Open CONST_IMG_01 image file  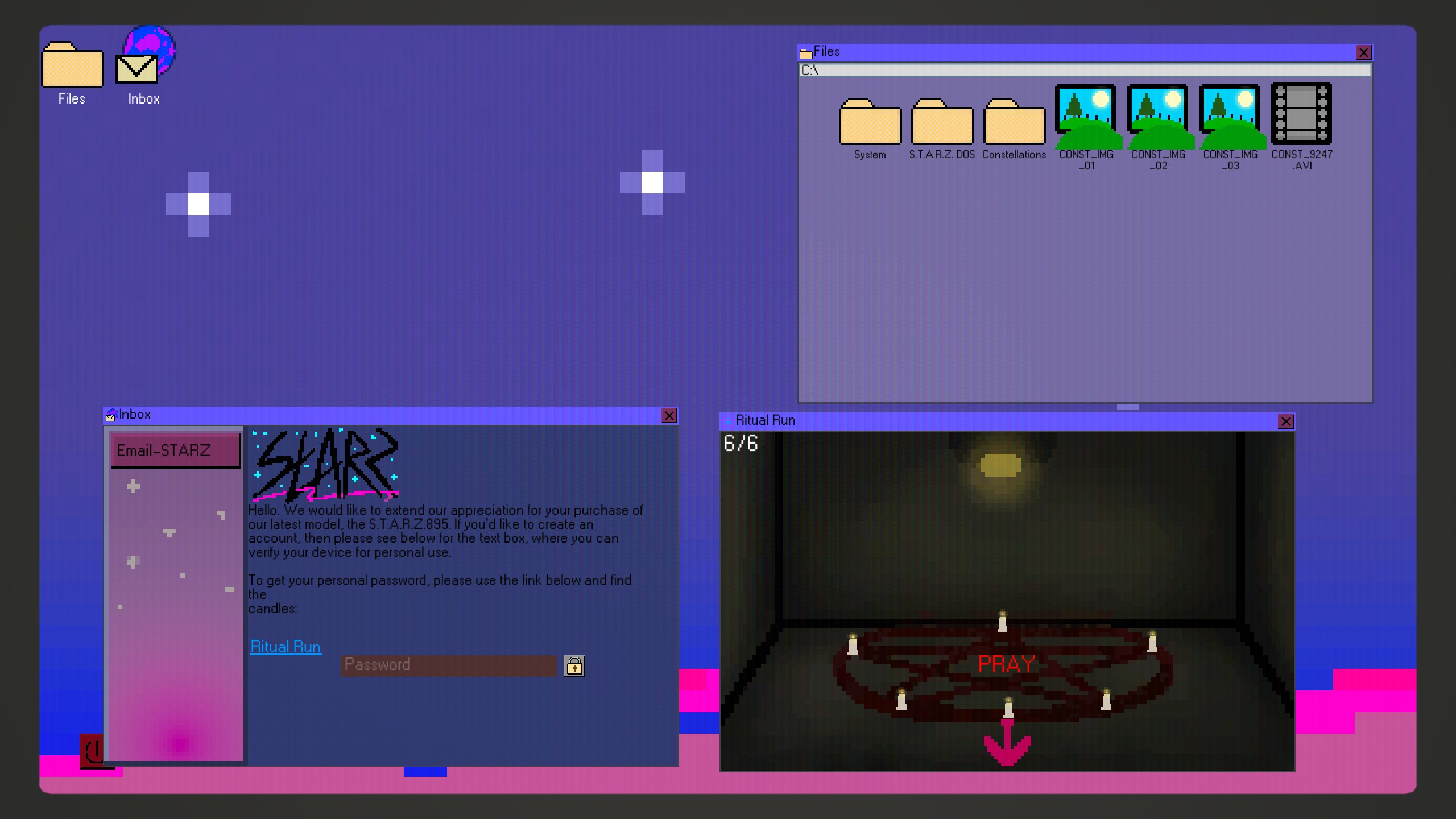1086,117
